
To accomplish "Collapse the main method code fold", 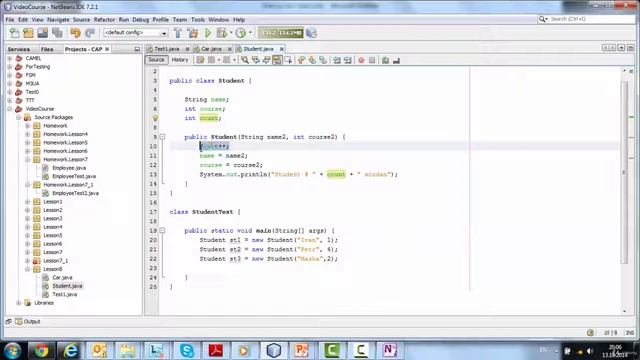I will click(x=162, y=231).
